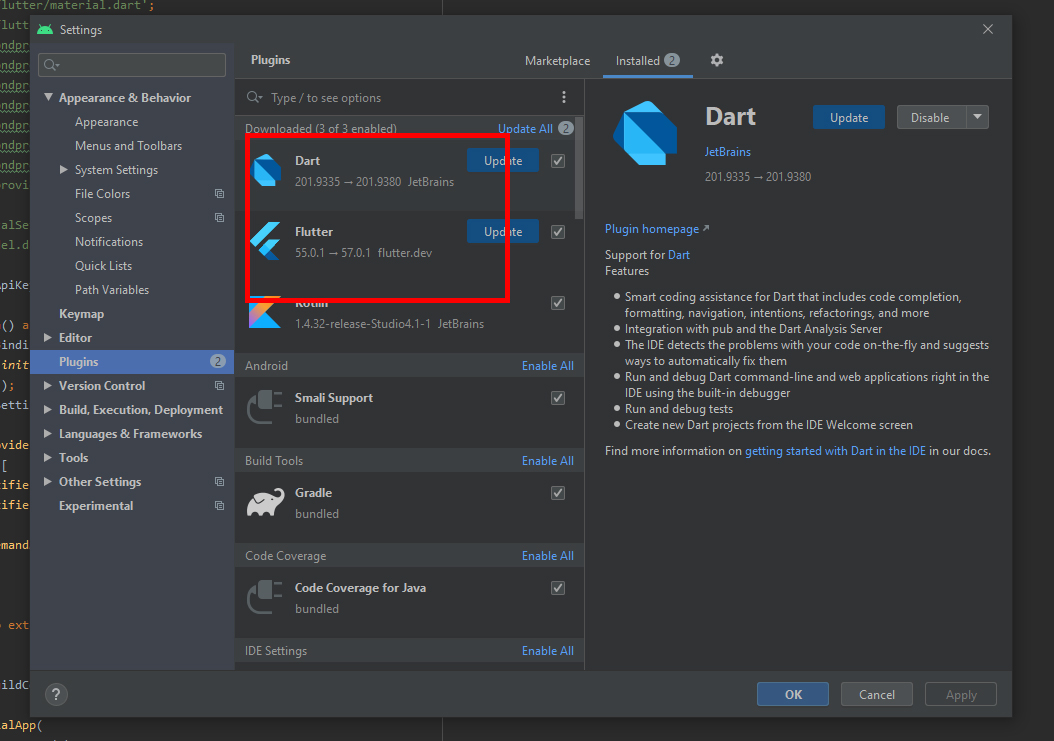1054x741 pixels.
Task: Open plugin settings gear icon
Action: (716, 61)
